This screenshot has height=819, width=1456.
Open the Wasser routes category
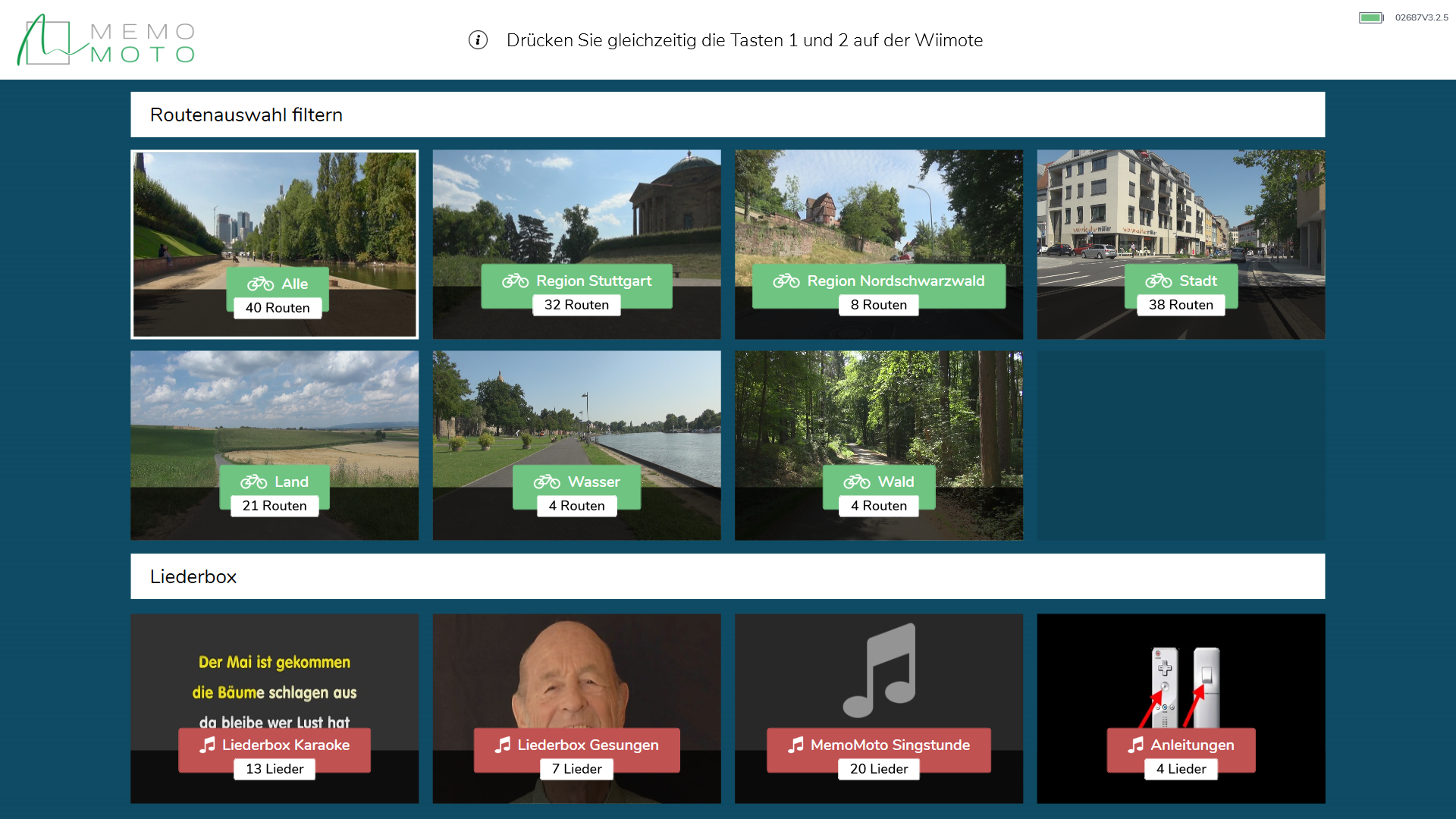(x=576, y=425)
